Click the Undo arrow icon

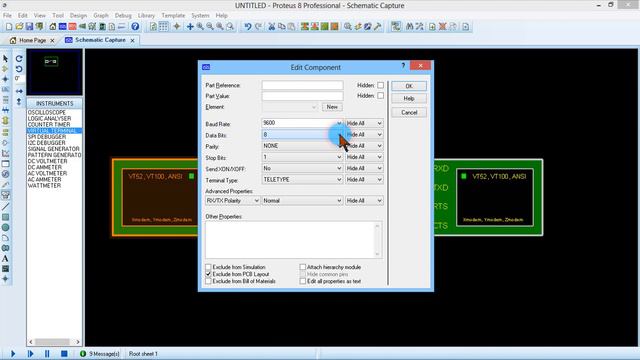point(248,27)
